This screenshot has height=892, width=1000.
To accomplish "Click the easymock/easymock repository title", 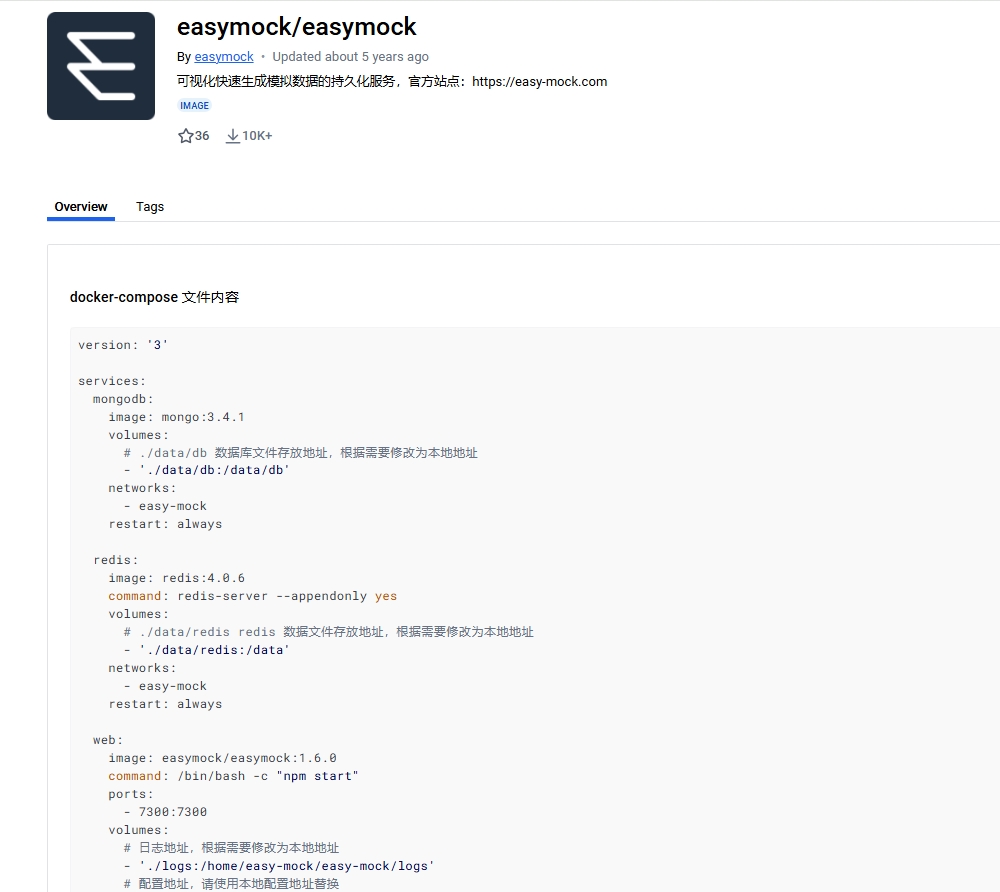I will pyautogui.click(x=297, y=26).
